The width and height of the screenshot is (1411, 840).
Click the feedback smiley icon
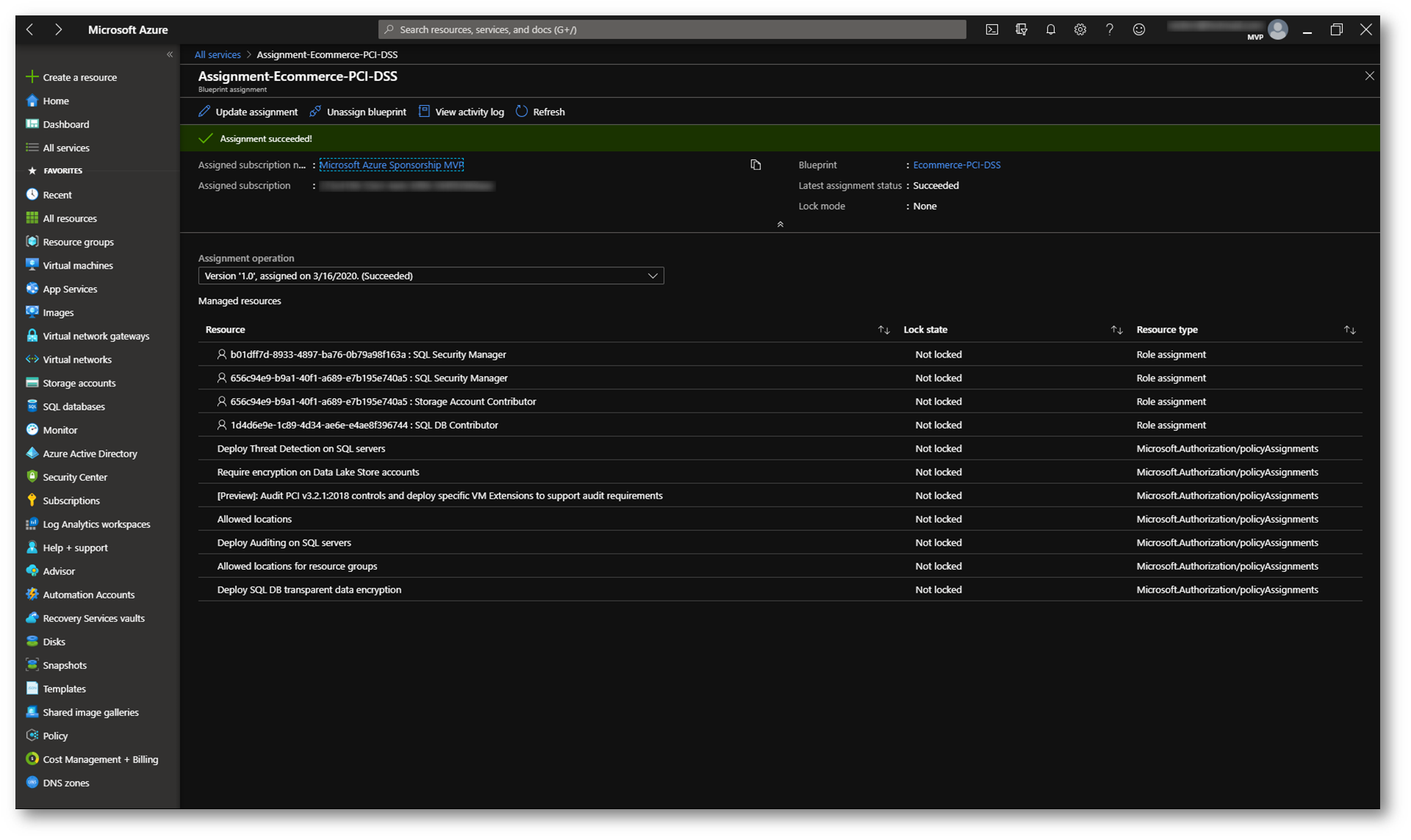[x=1138, y=29]
